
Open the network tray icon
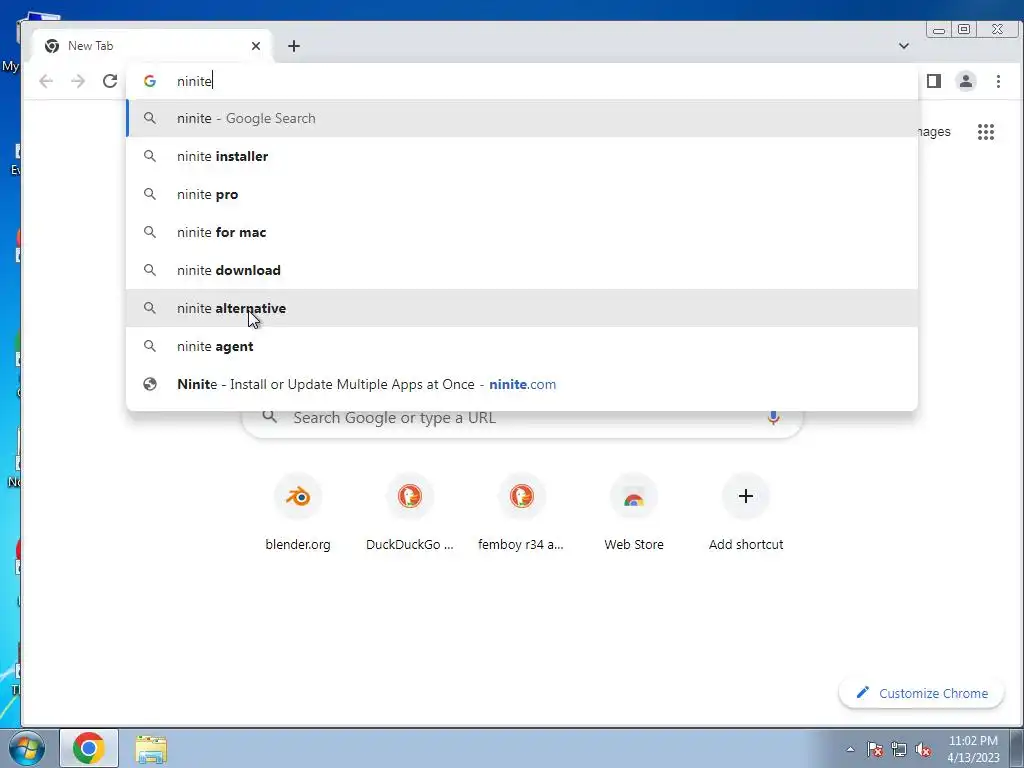pyautogui.click(x=899, y=749)
